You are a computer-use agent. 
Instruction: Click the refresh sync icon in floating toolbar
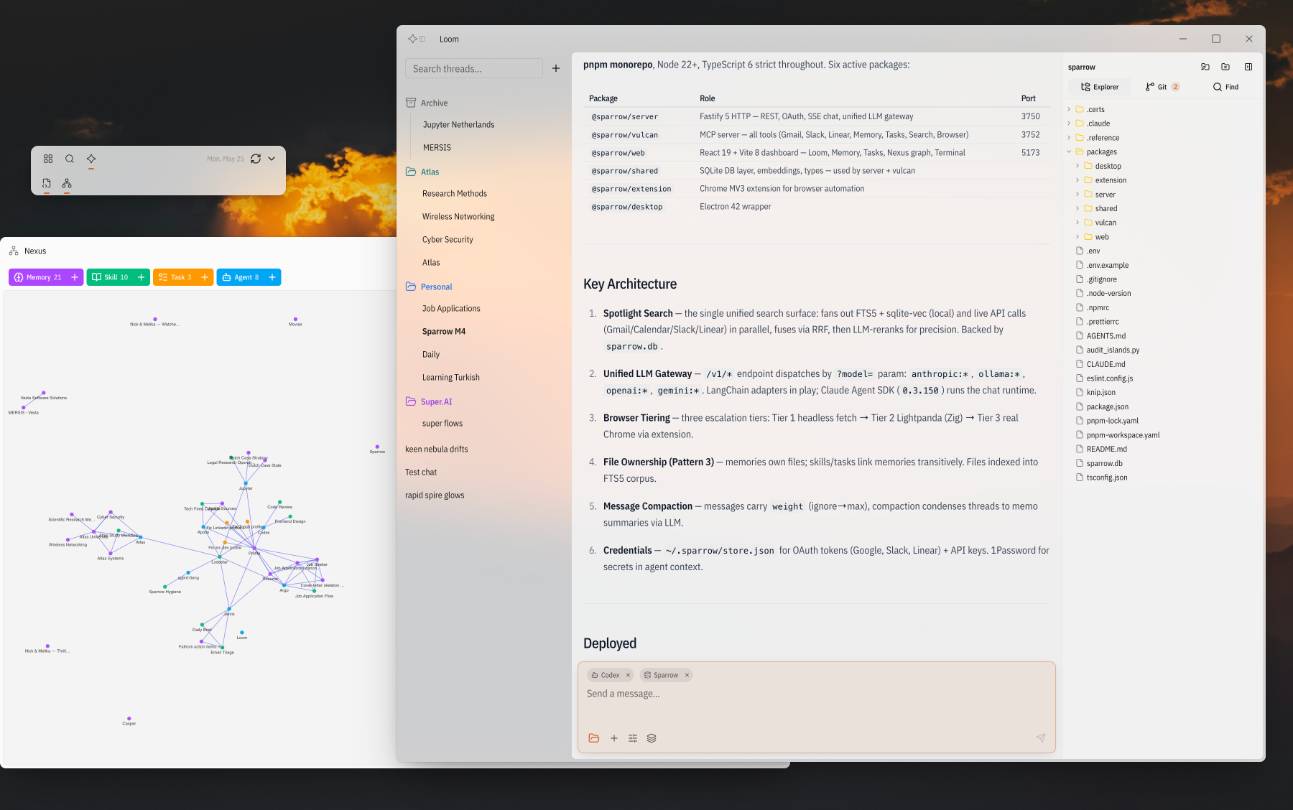pyautogui.click(x=256, y=158)
